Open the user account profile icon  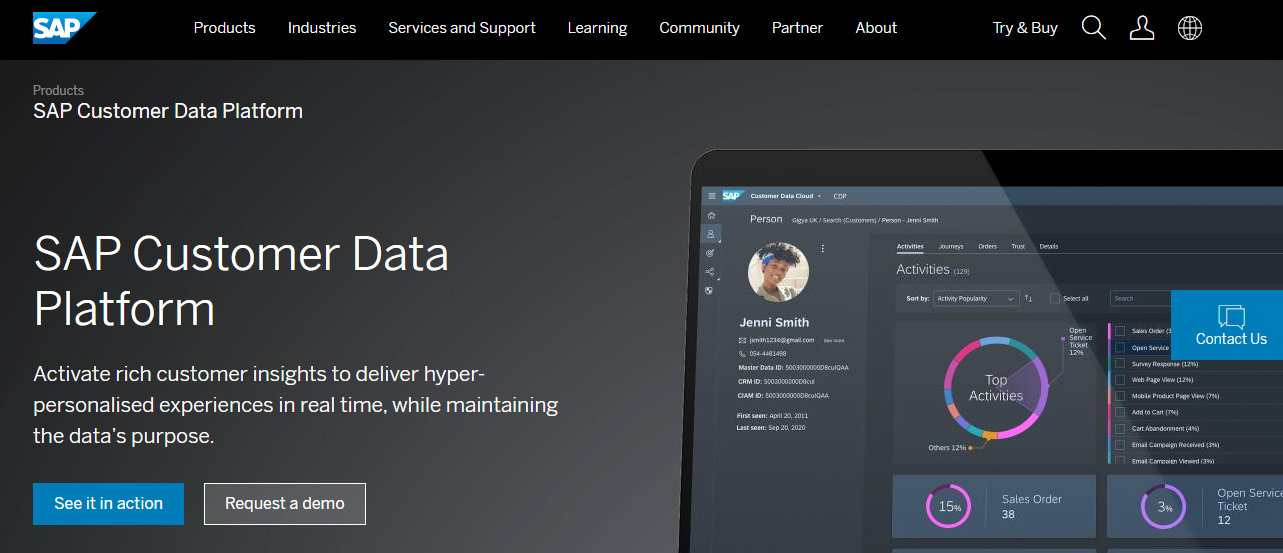pyautogui.click(x=1142, y=28)
